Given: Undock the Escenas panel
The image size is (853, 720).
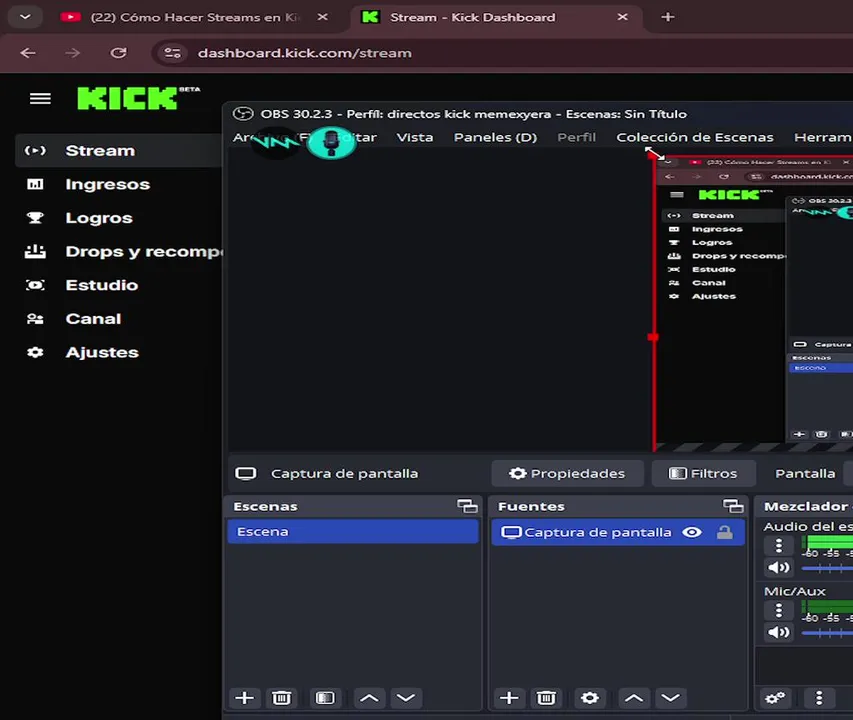Looking at the screenshot, I should point(467,506).
